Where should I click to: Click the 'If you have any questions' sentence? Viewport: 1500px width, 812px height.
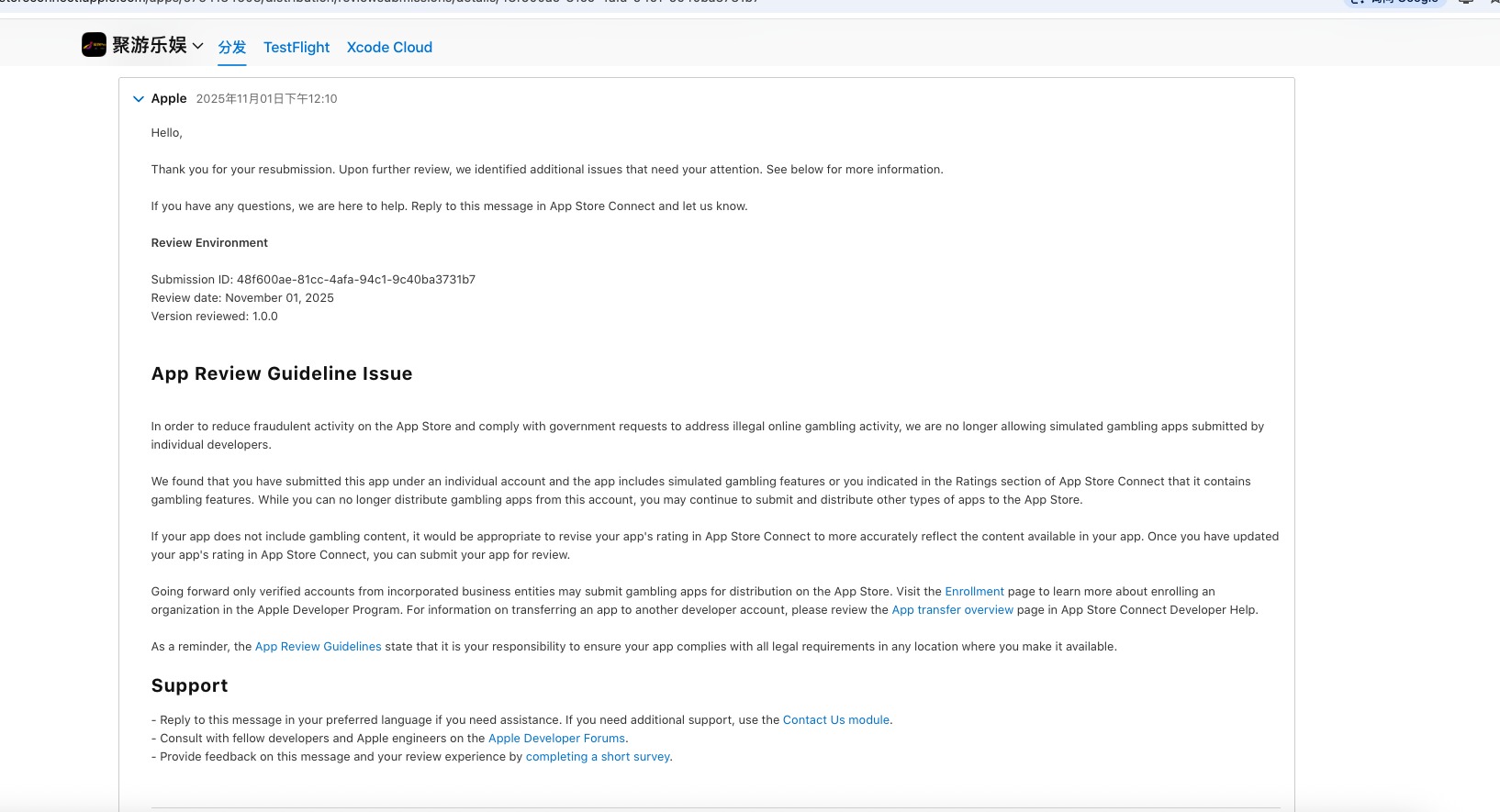[449, 206]
